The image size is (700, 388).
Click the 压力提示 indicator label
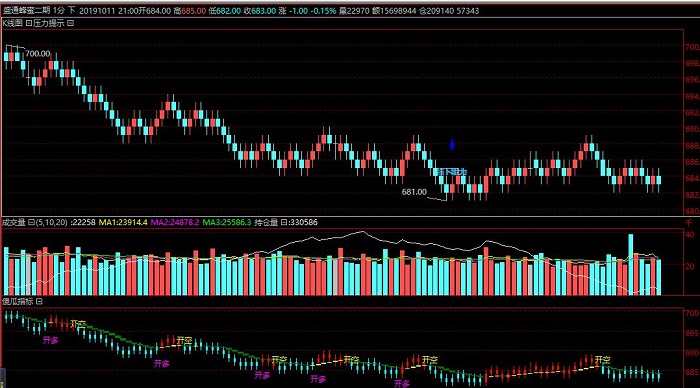[49, 23]
